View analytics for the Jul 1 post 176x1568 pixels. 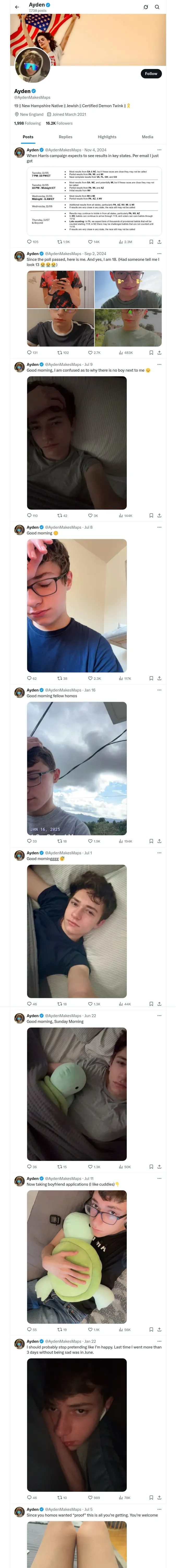click(x=122, y=1004)
